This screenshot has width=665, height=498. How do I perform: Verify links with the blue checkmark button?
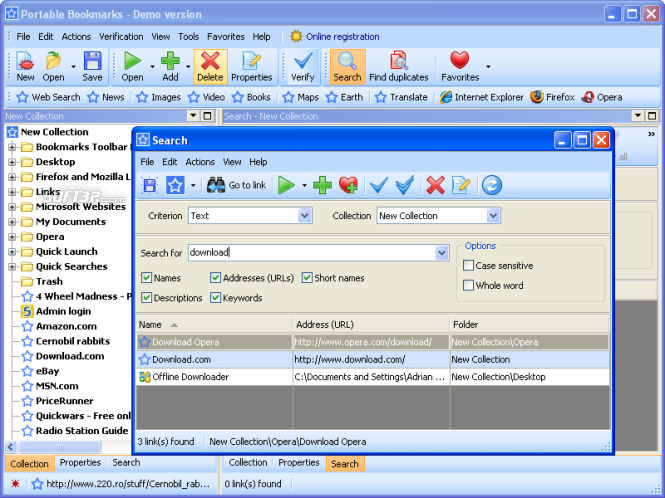303,67
